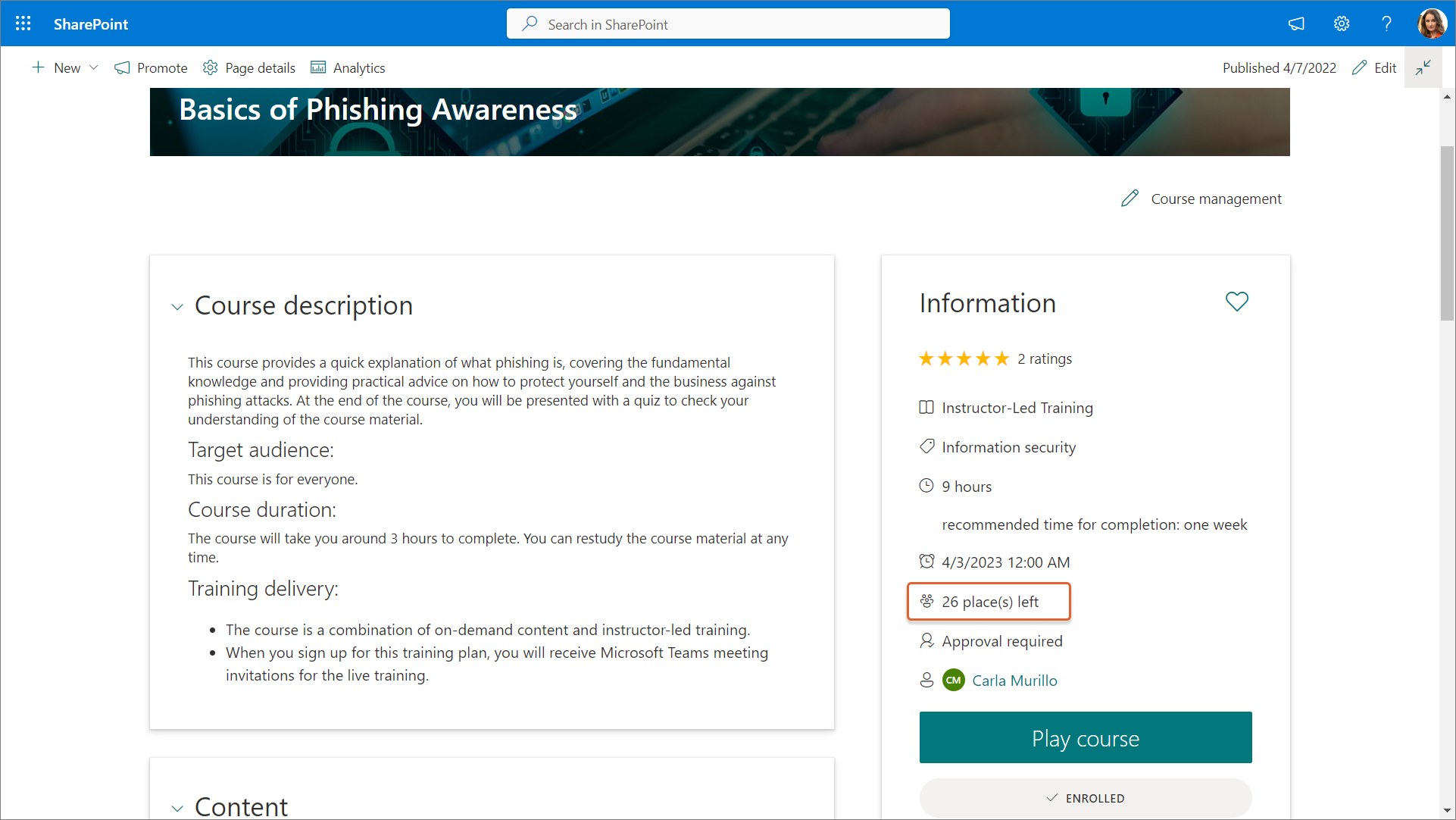Click the help question mark icon
The image size is (1456, 820).
1386,23
